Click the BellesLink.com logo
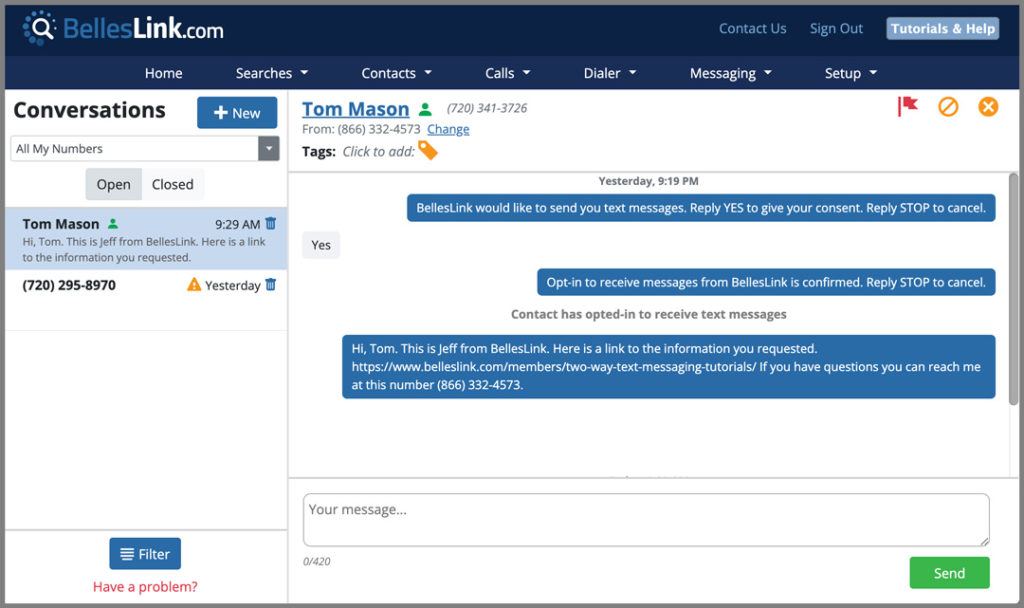Image resolution: width=1024 pixels, height=608 pixels. click(123, 29)
